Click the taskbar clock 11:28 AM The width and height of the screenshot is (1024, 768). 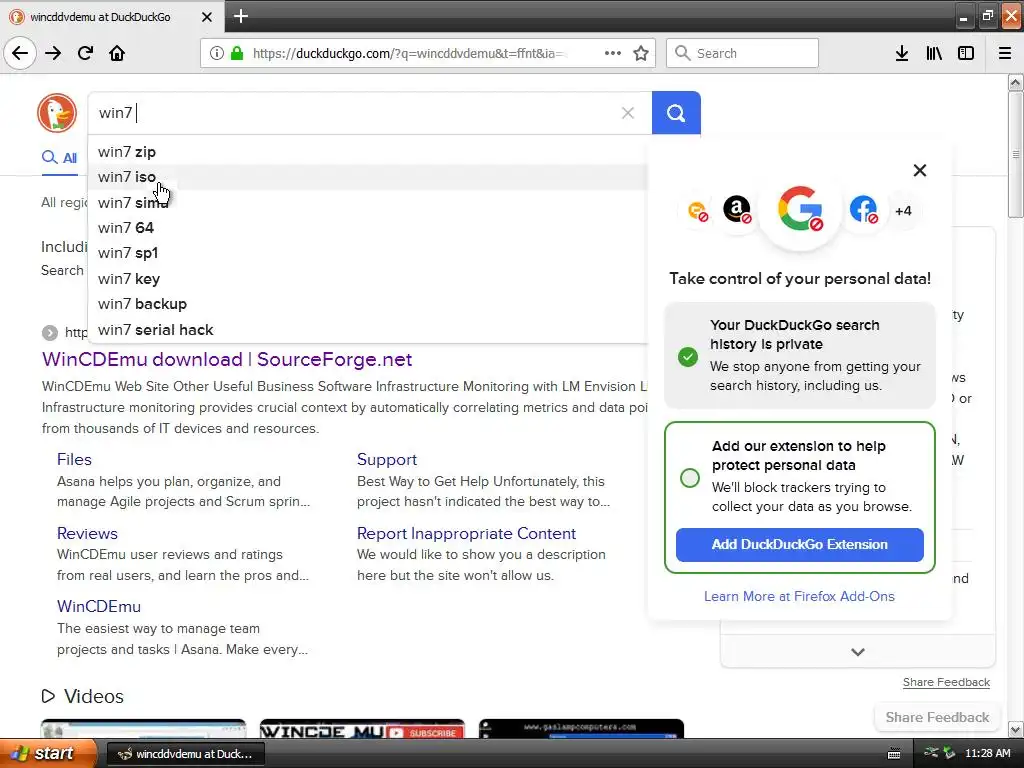tap(987, 753)
